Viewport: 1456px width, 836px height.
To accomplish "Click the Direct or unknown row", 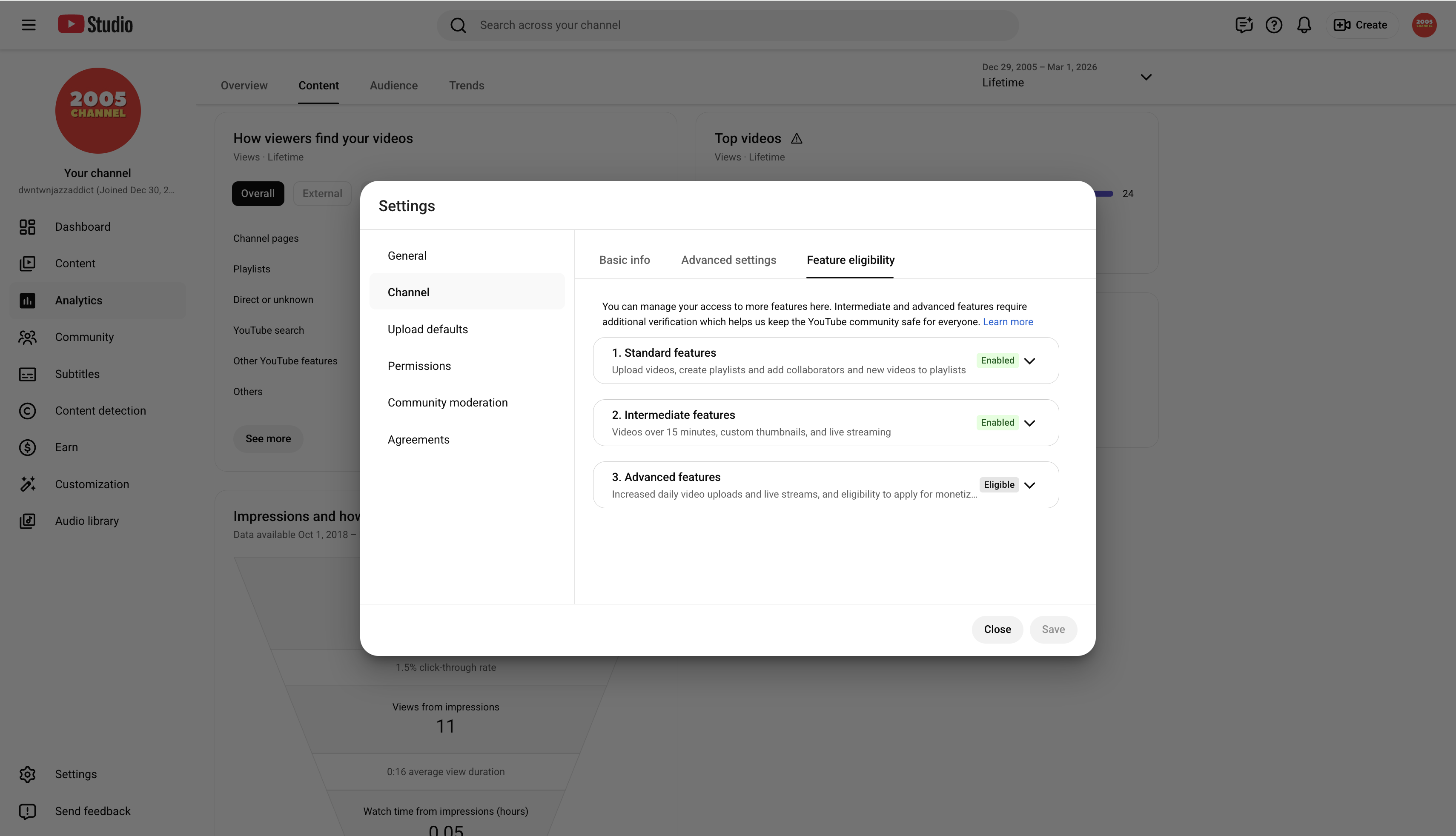I will pos(273,300).
